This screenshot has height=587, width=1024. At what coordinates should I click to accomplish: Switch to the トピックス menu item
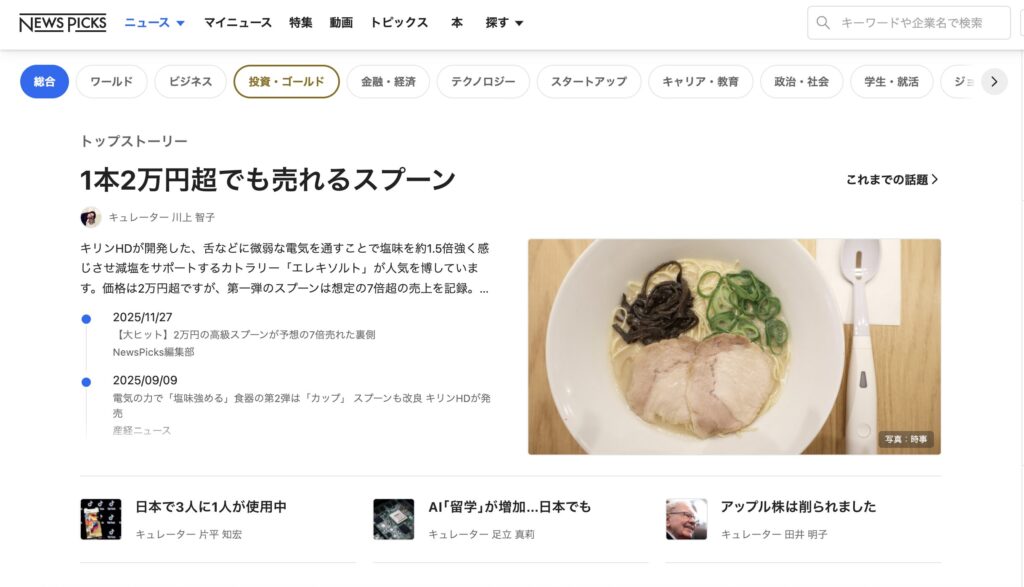399,23
